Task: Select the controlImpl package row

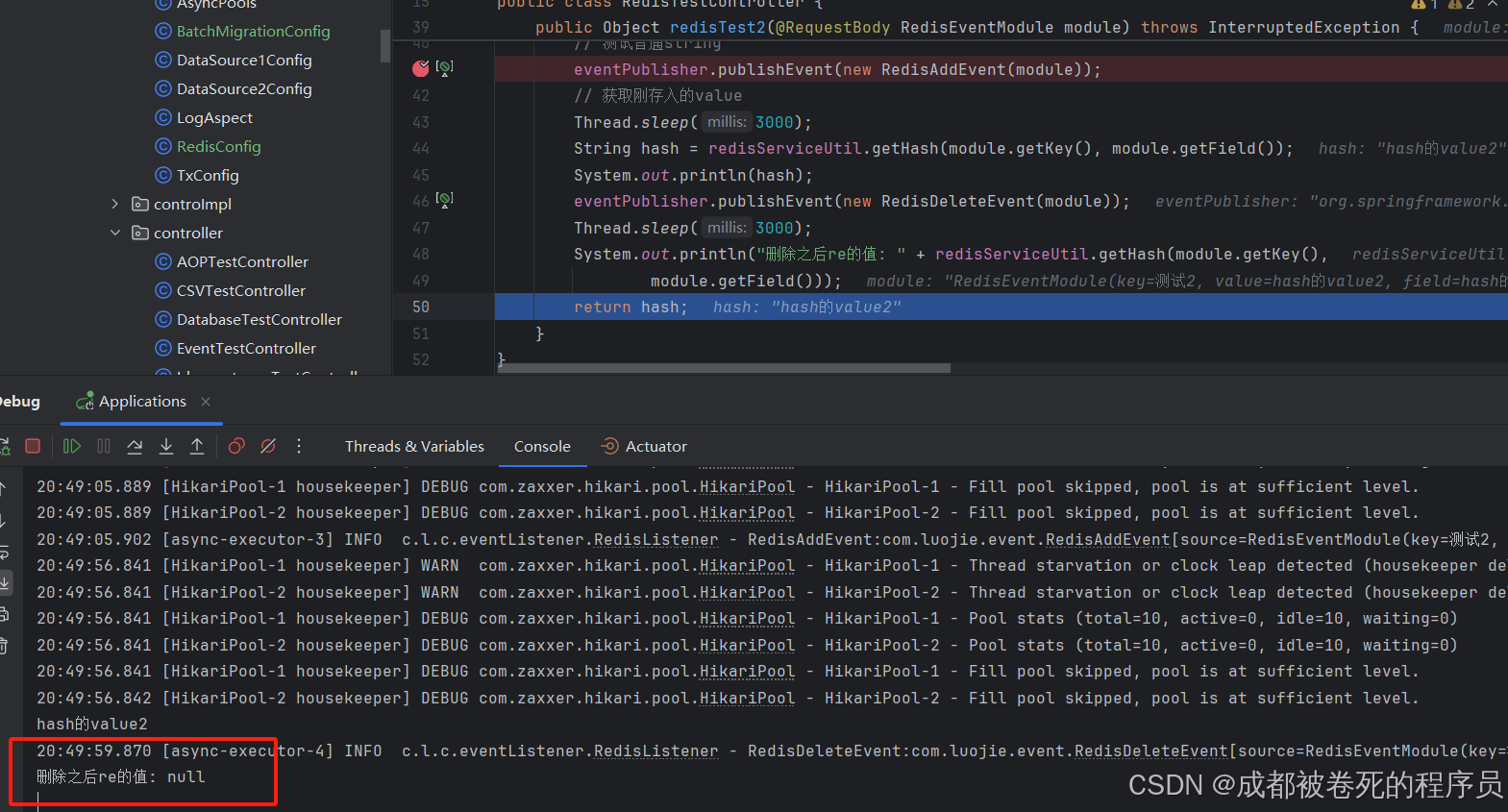Action: (x=192, y=204)
